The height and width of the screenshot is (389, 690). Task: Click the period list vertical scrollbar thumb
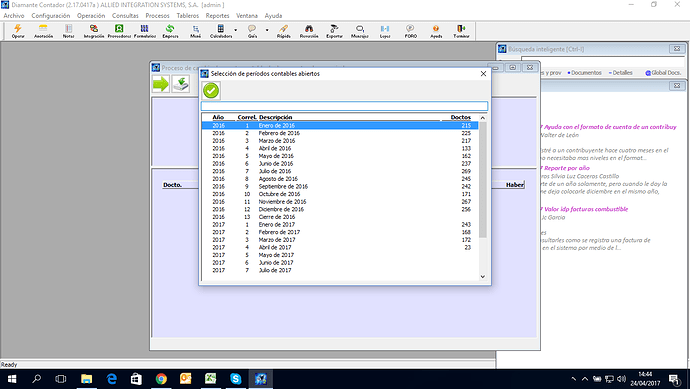tap(483, 180)
